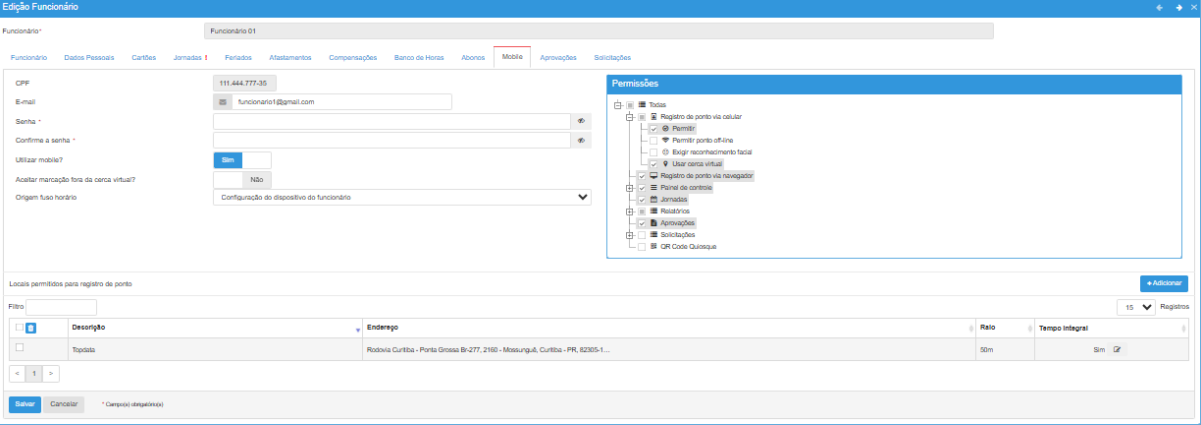Click sort icon on Endereço column
Screen dimensions: 1201x425
[972, 329]
